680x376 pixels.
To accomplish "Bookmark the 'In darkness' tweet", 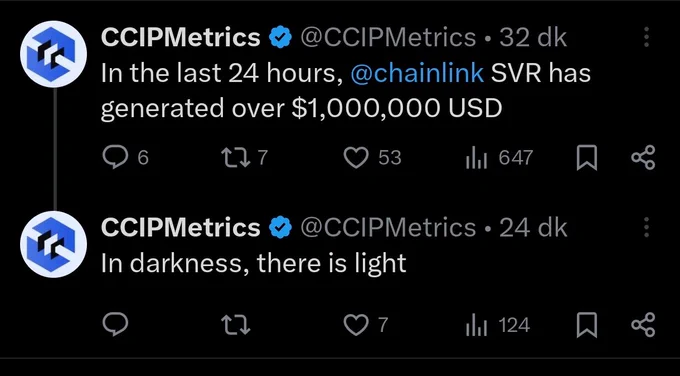I will [x=587, y=325].
